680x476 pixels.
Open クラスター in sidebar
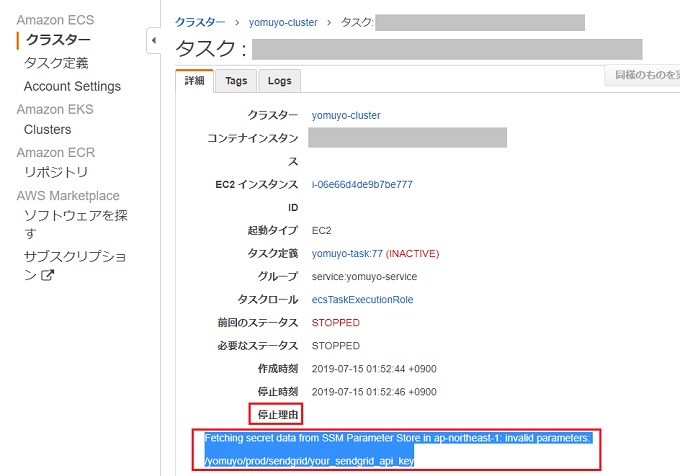[58, 40]
